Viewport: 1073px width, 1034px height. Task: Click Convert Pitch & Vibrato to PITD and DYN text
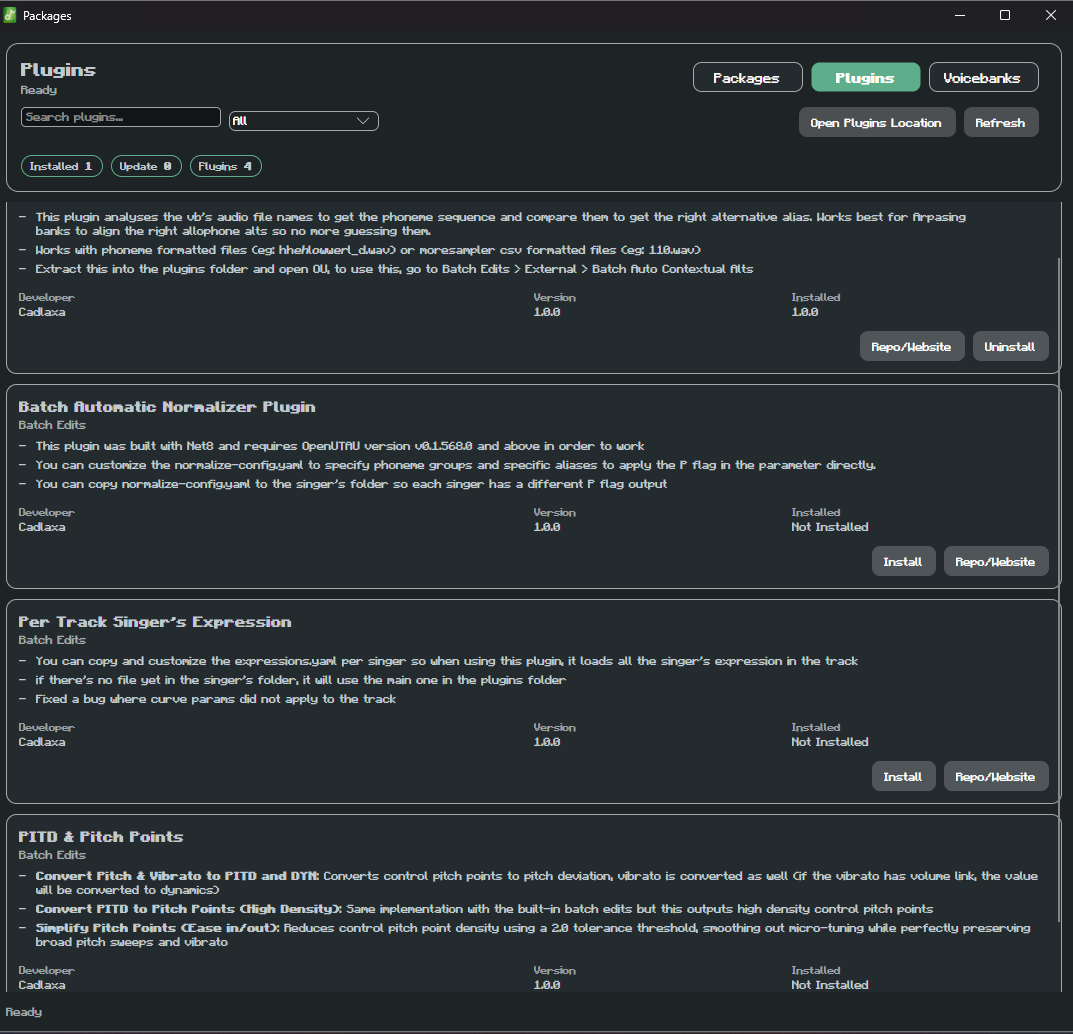[x=177, y=876]
